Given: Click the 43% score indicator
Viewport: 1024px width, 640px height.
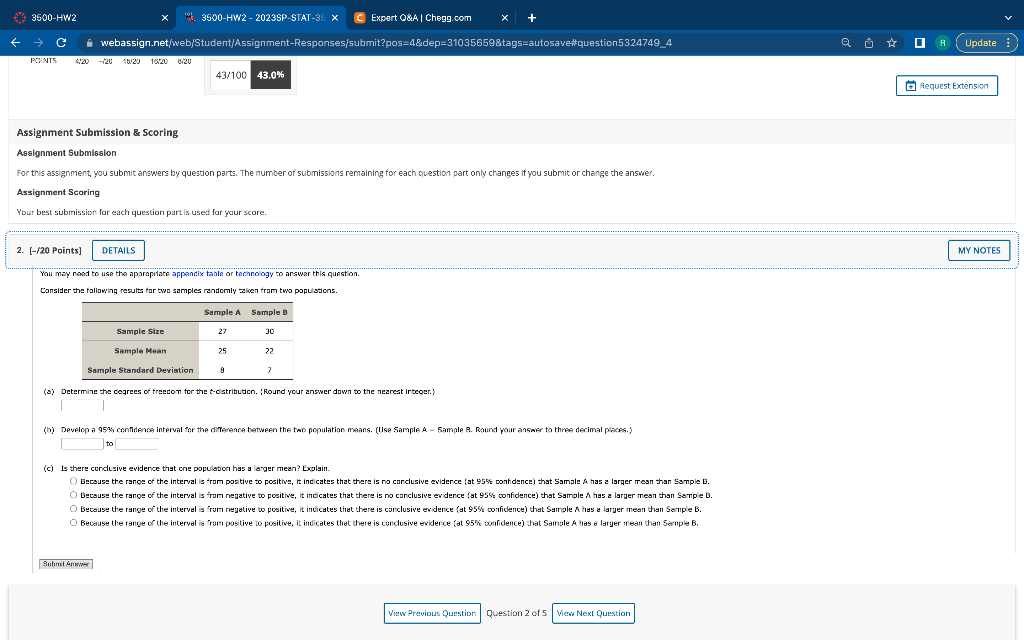Looking at the screenshot, I should tap(271, 74).
